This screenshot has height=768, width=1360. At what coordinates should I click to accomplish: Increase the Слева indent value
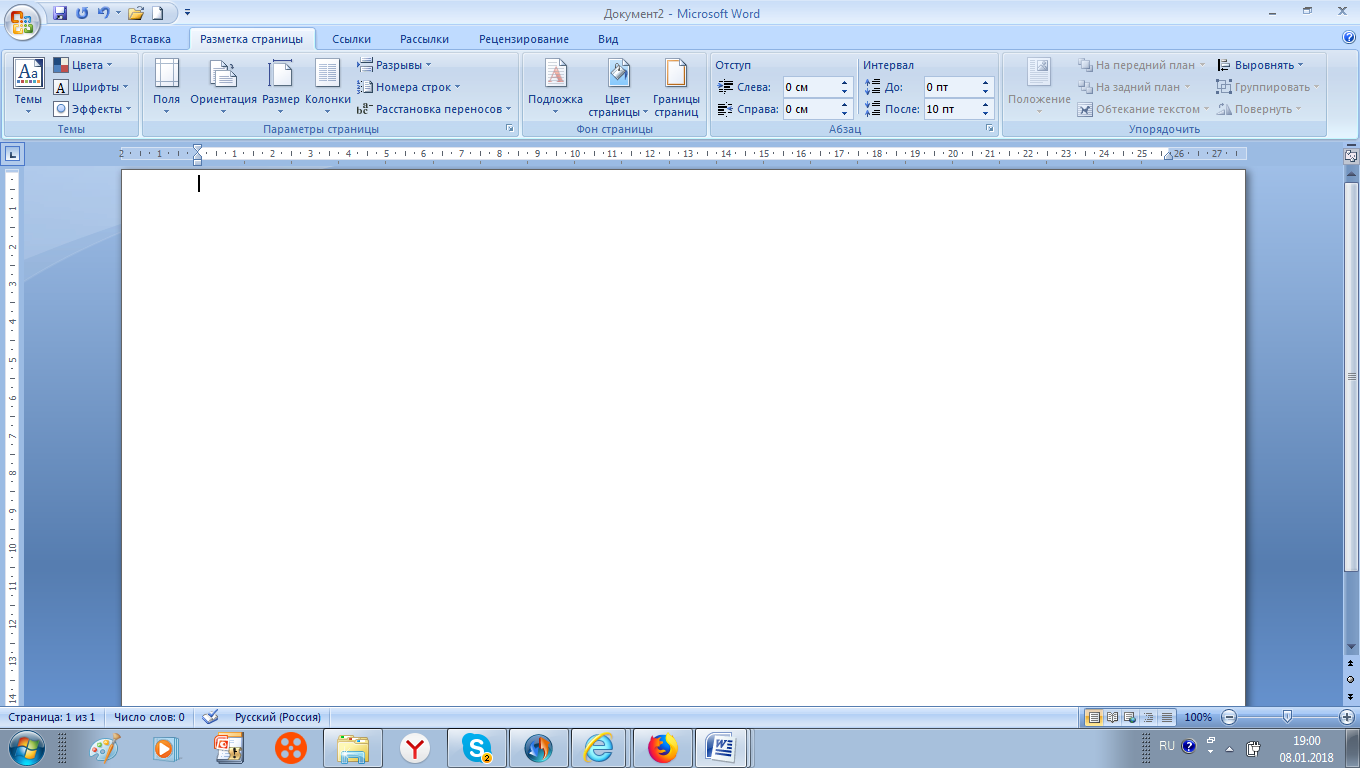[845, 83]
